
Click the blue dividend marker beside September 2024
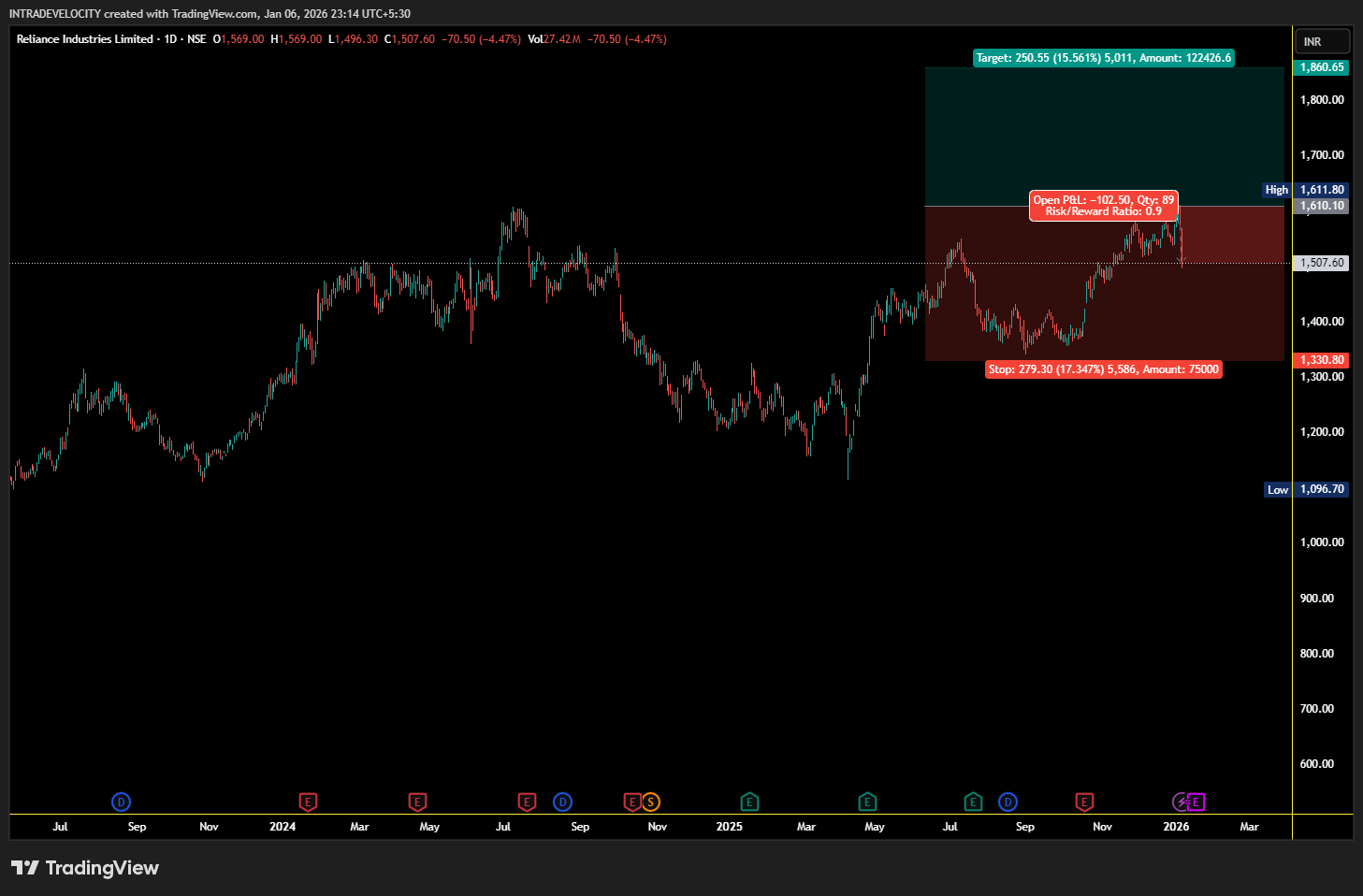(x=562, y=802)
